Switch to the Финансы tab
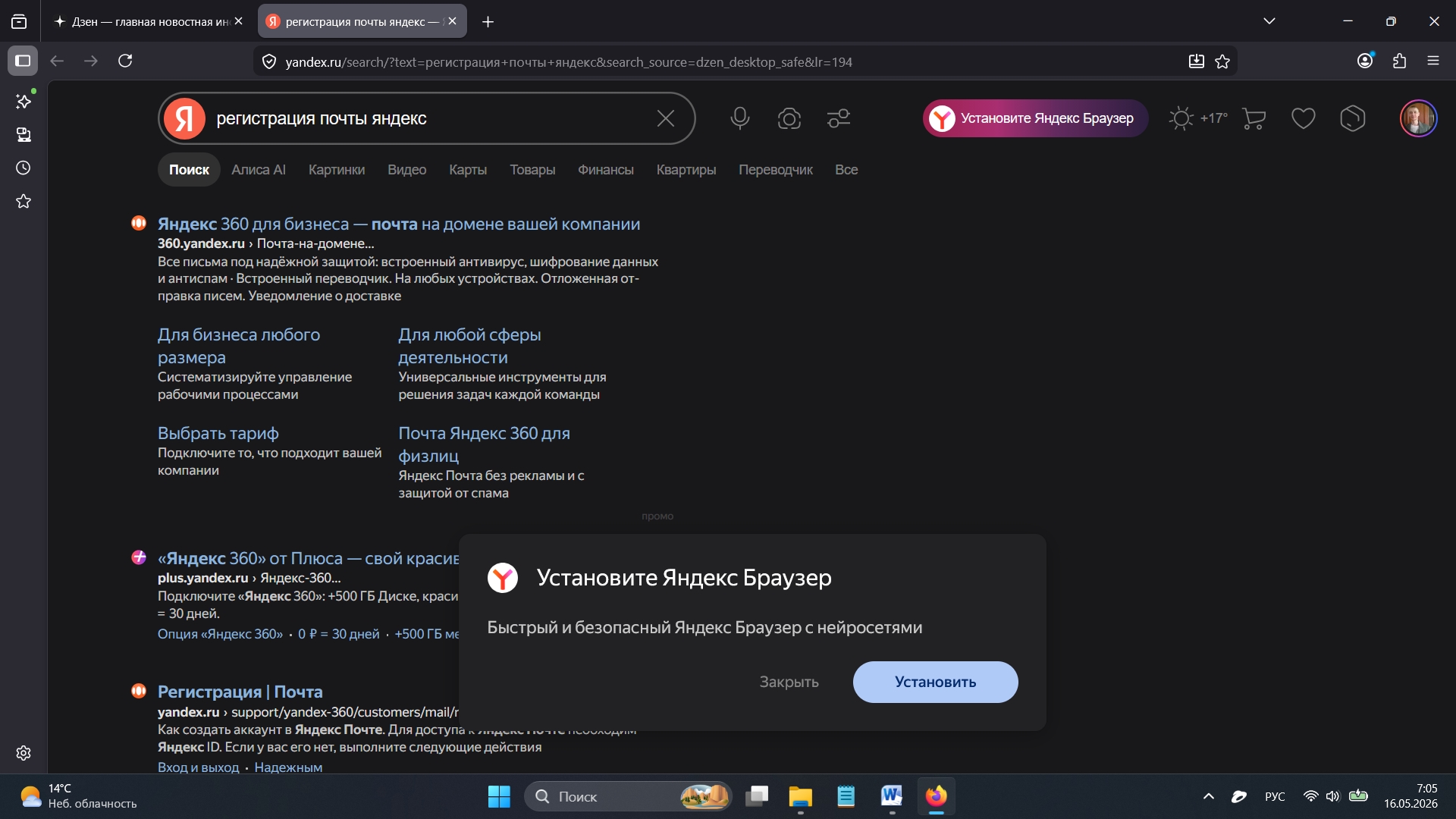Image resolution: width=1456 pixels, height=819 pixels. click(x=606, y=170)
